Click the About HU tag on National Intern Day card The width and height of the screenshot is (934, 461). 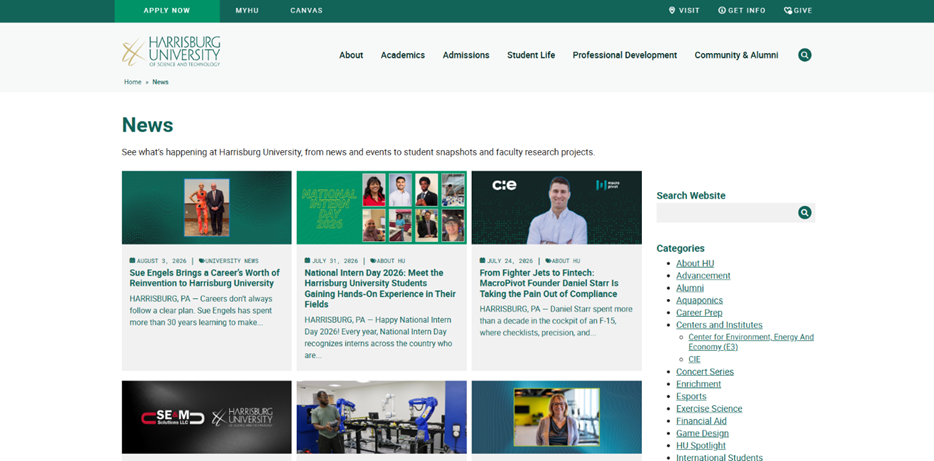[x=387, y=261]
